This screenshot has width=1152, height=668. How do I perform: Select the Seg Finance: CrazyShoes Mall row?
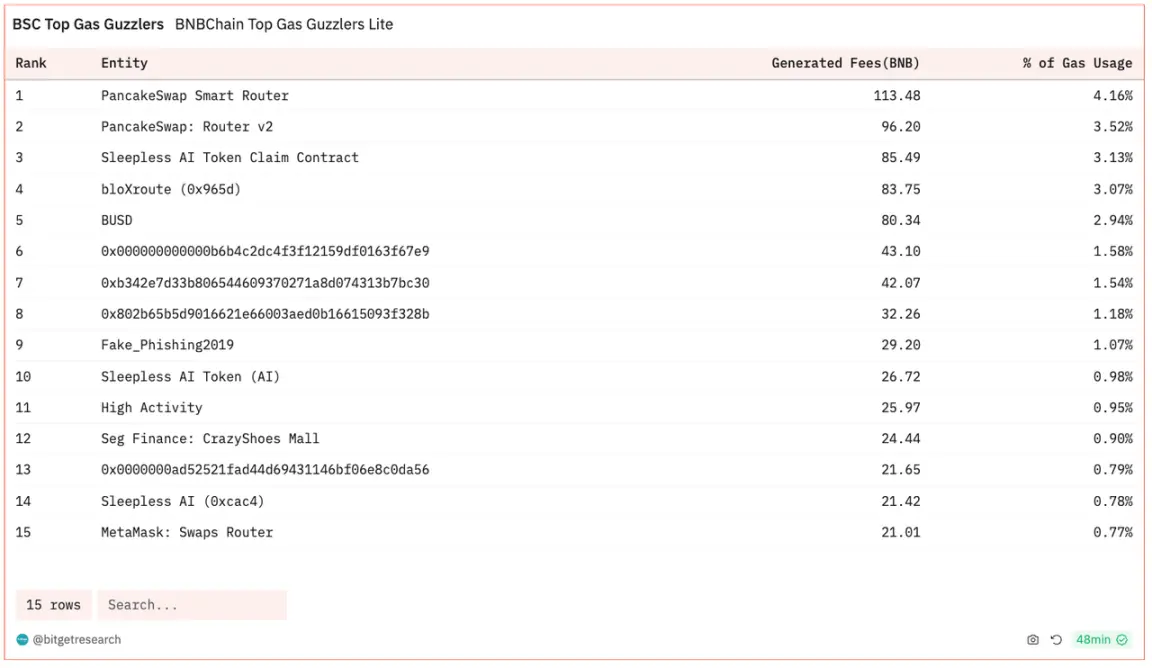click(x=210, y=439)
